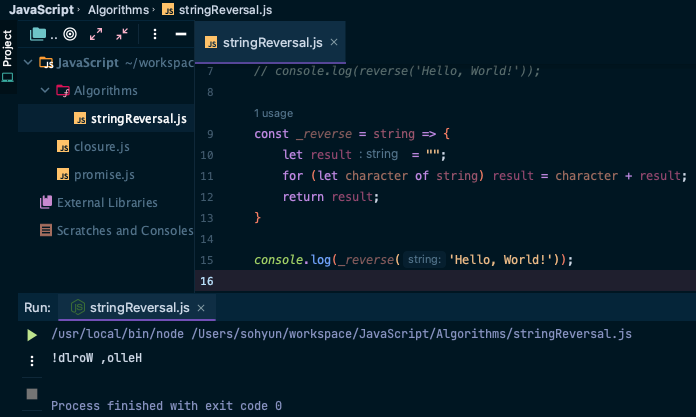This screenshot has height=417, width=696.
Task: Expand all project tree nodes icon
Action: [96, 34]
